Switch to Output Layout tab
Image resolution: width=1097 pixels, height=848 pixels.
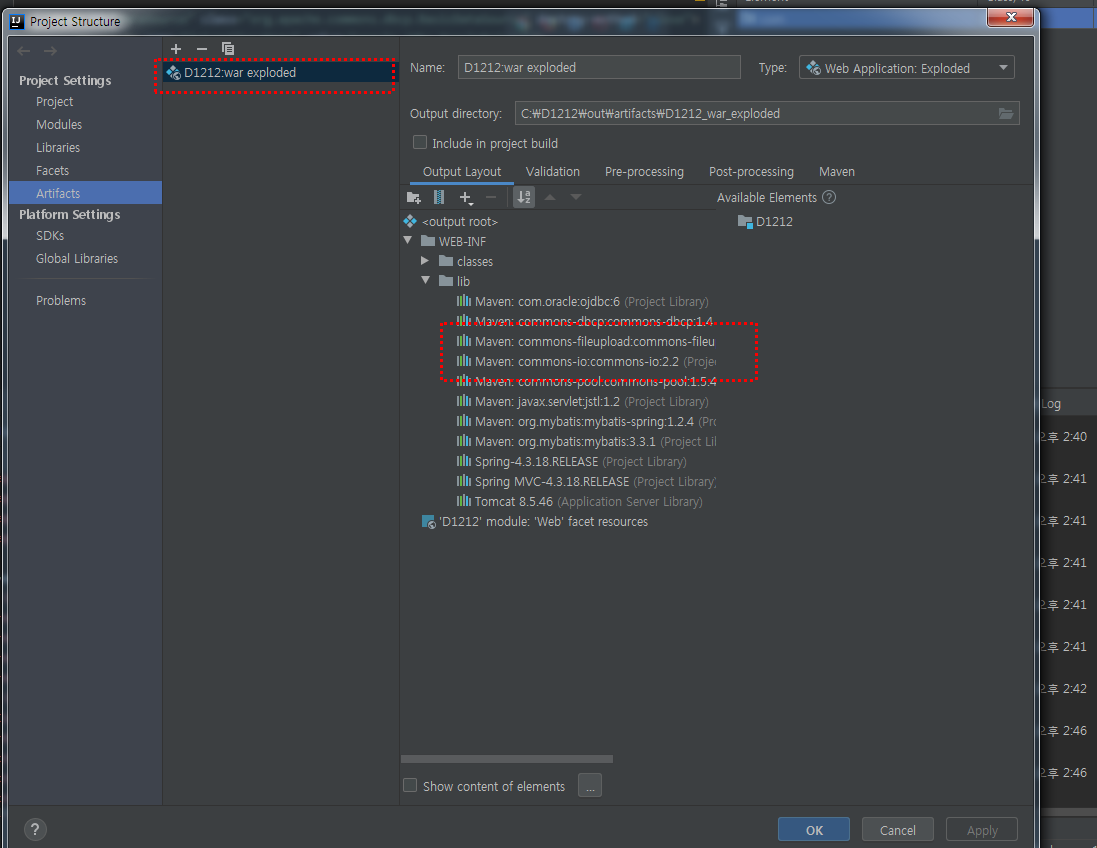pyautogui.click(x=462, y=172)
